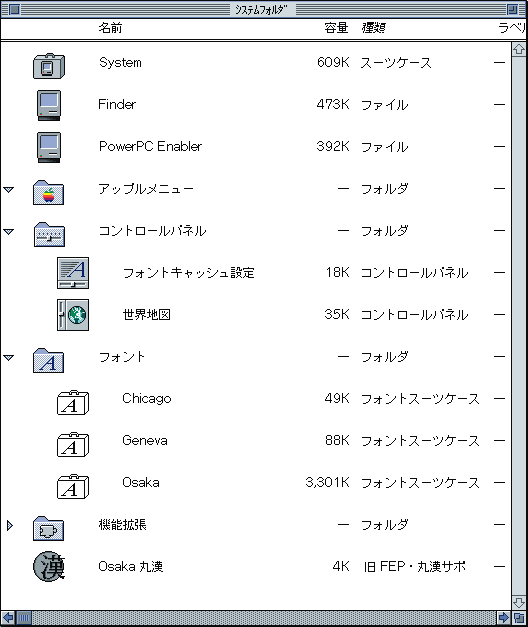Viewport: 528px width, 627px height.
Task: Click the システムフォルダ title bar text
Action: pyautogui.click(x=261, y=10)
